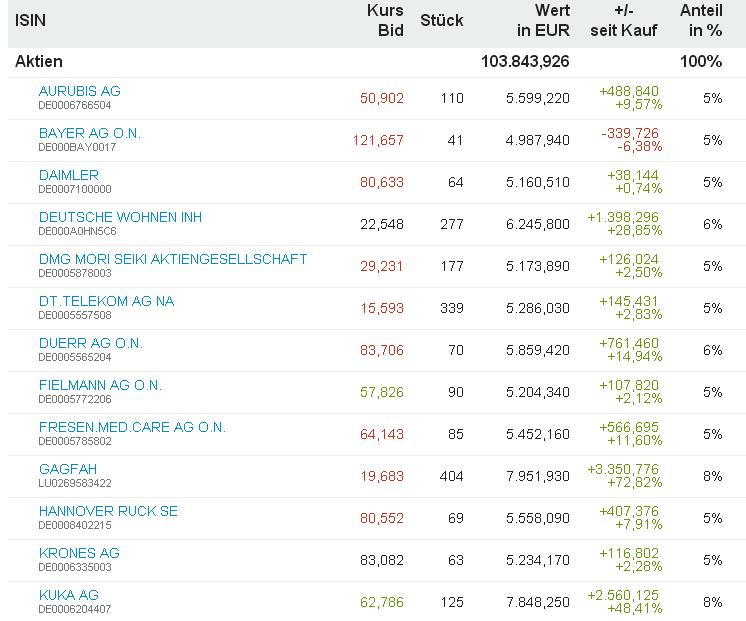The width and height of the screenshot is (746, 621).
Task: Open DEUTSCHE WOHNEN INH details
Action: [x=120, y=217]
